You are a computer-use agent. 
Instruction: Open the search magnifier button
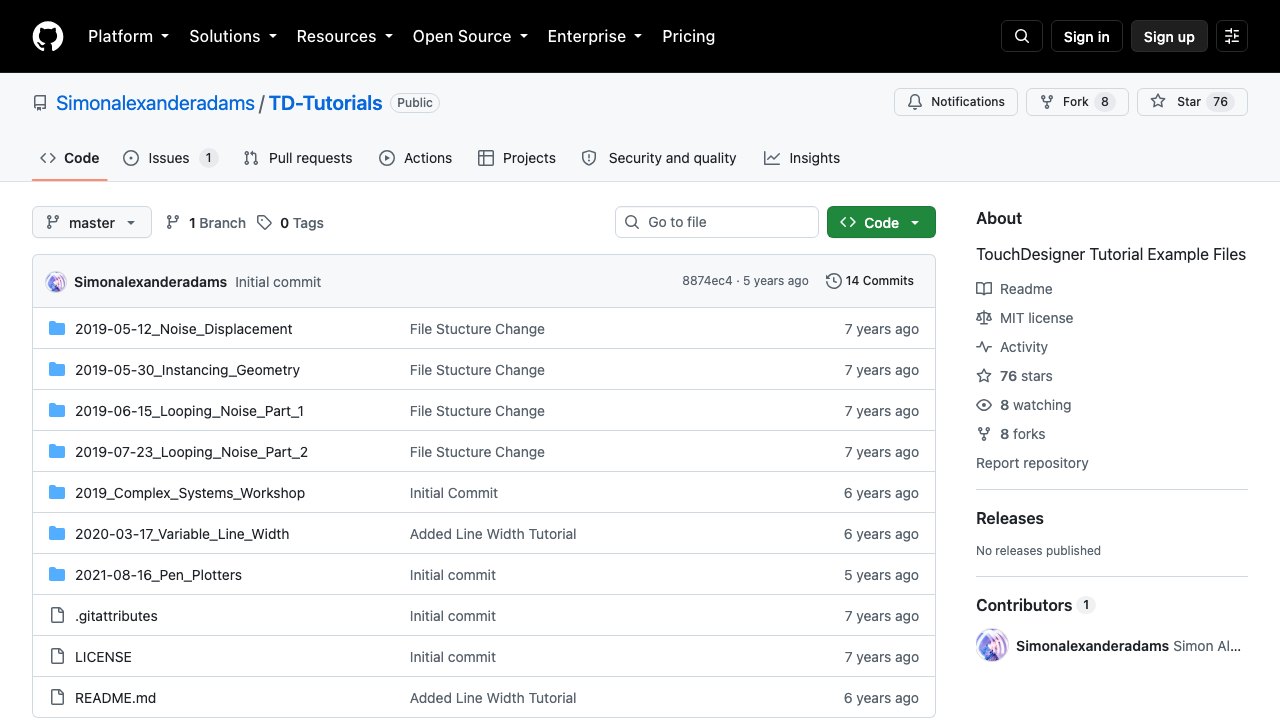point(1022,37)
